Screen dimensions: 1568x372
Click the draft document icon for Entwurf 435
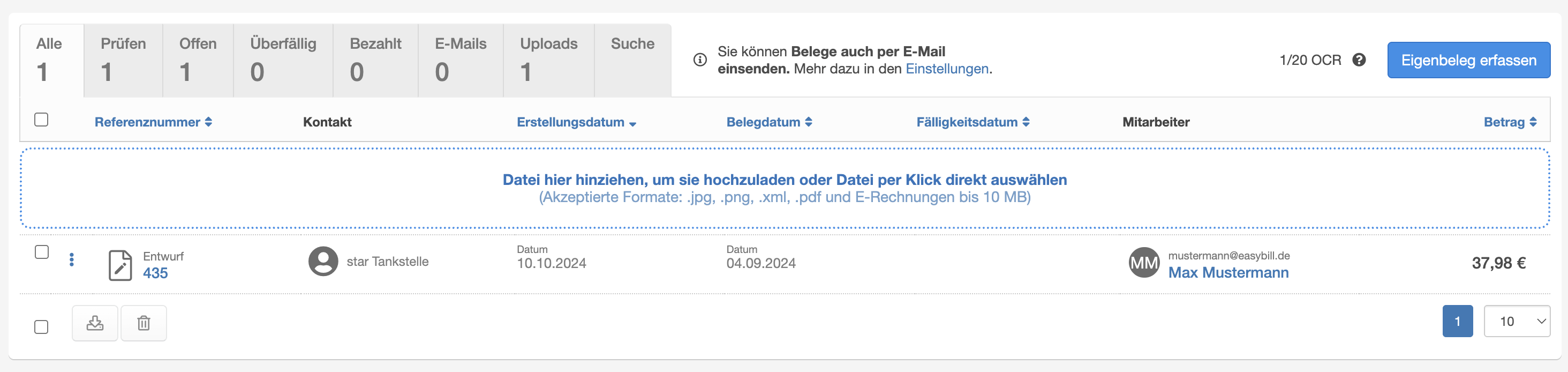pyautogui.click(x=120, y=265)
